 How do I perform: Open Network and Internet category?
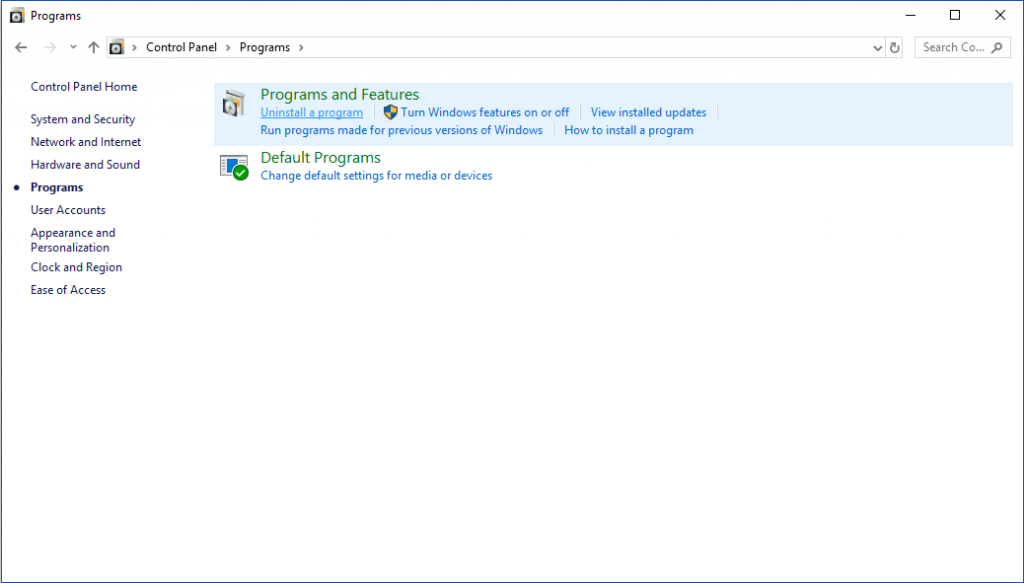86,142
